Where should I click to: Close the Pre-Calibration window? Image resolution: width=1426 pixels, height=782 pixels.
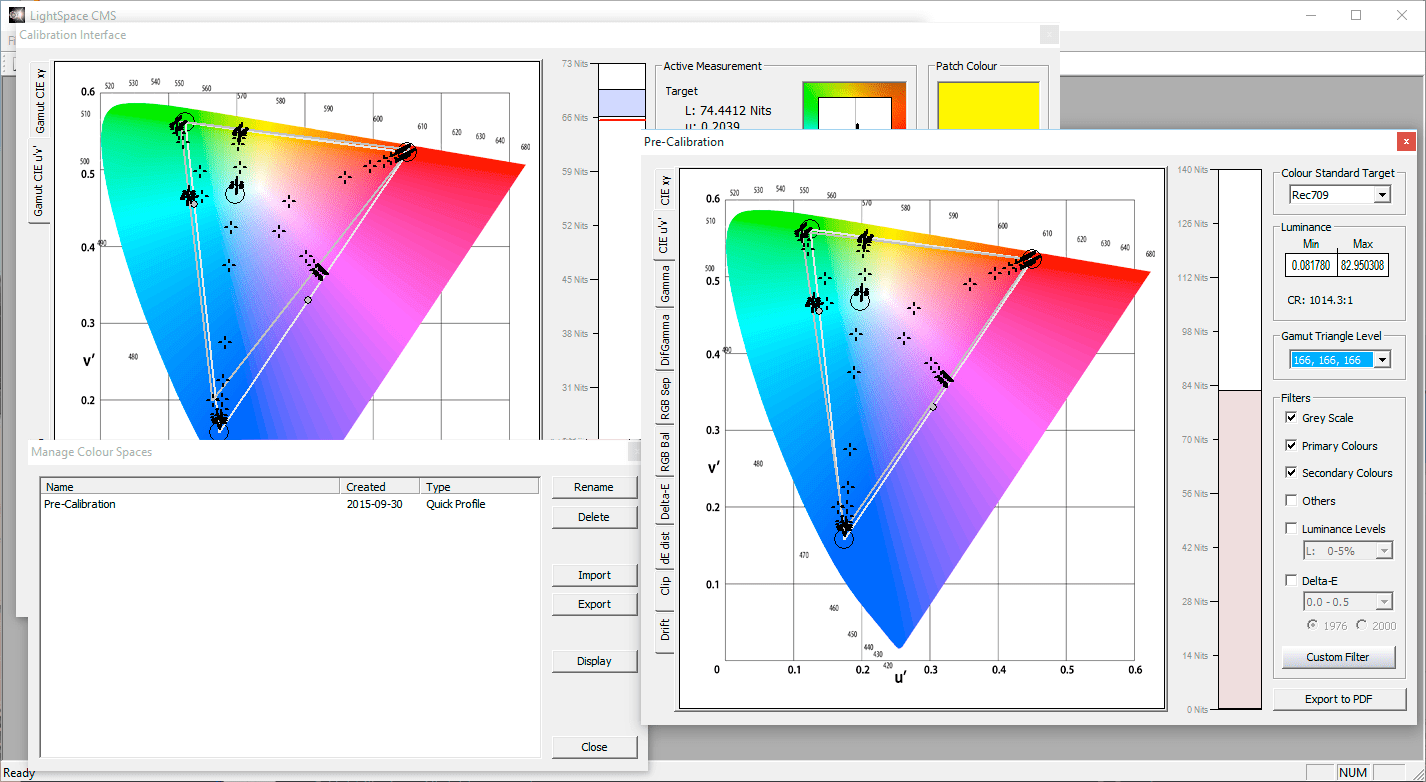[1407, 141]
